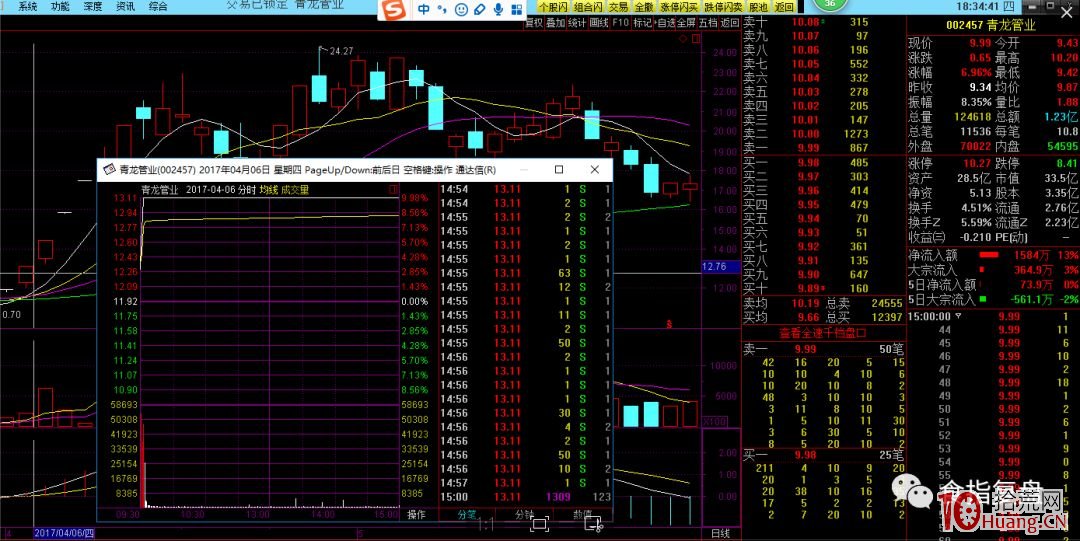This screenshot has height=541, width=1080.
Task: Click the 15:00 13.11 1309 tick row
Action: (x=526, y=497)
